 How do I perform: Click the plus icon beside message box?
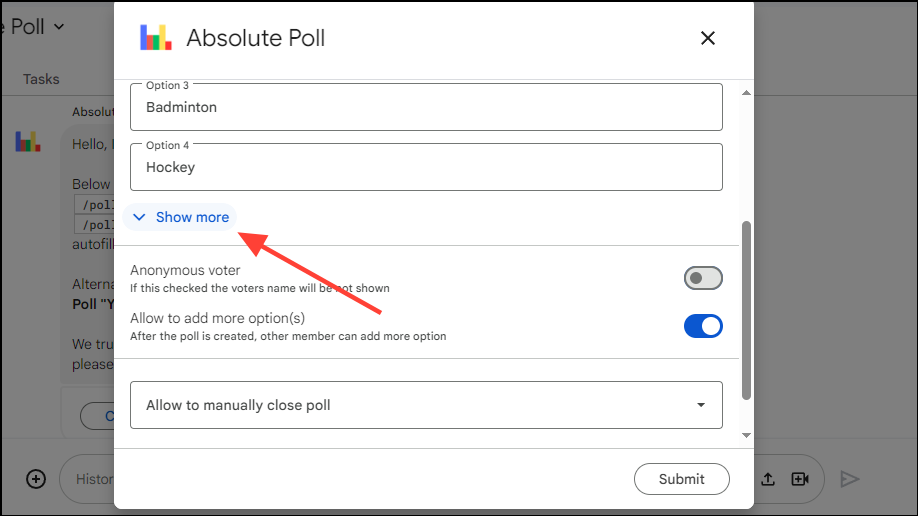point(36,479)
